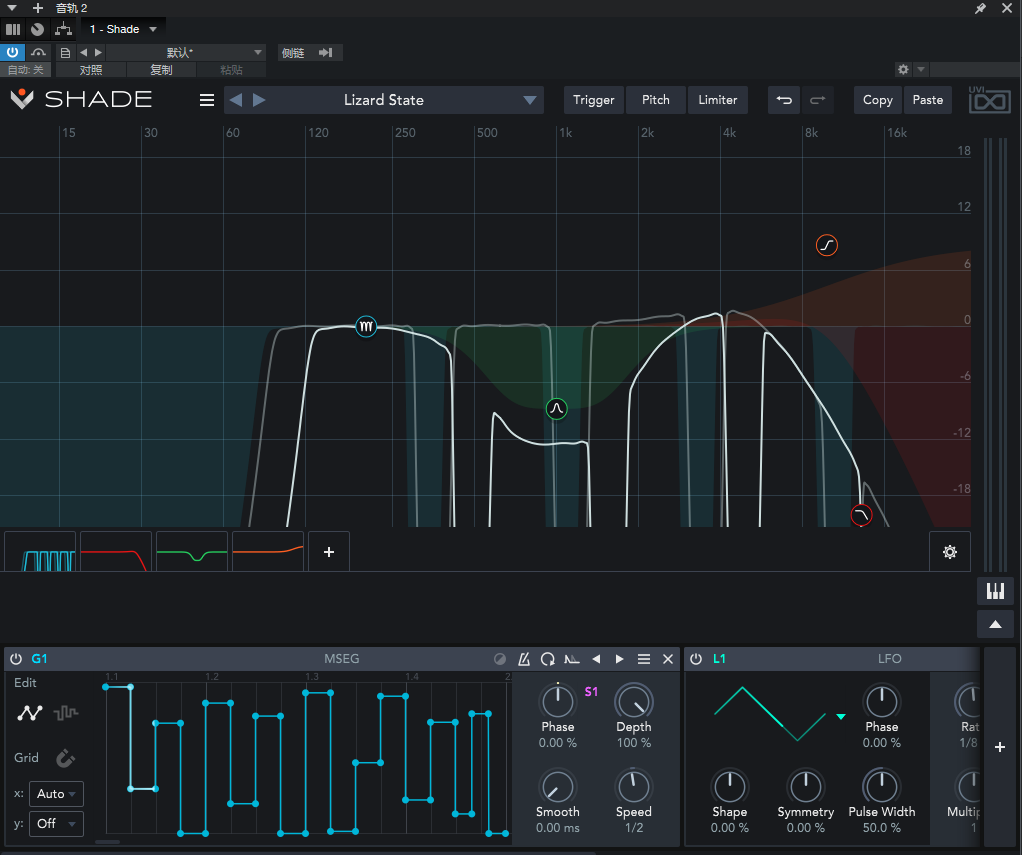The image size is (1022, 855).
Task: Click the LFO Shape knob
Action: (729, 787)
